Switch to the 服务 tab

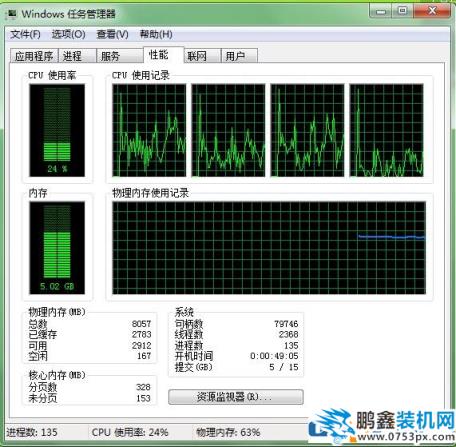coord(120,56)
